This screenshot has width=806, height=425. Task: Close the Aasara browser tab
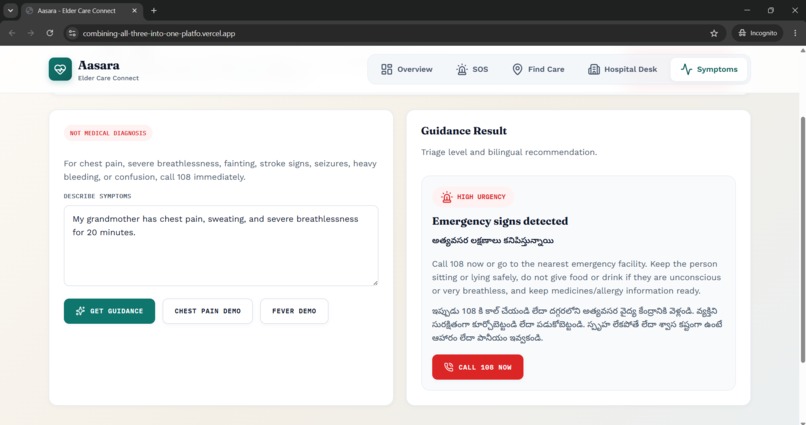point(134,10)
